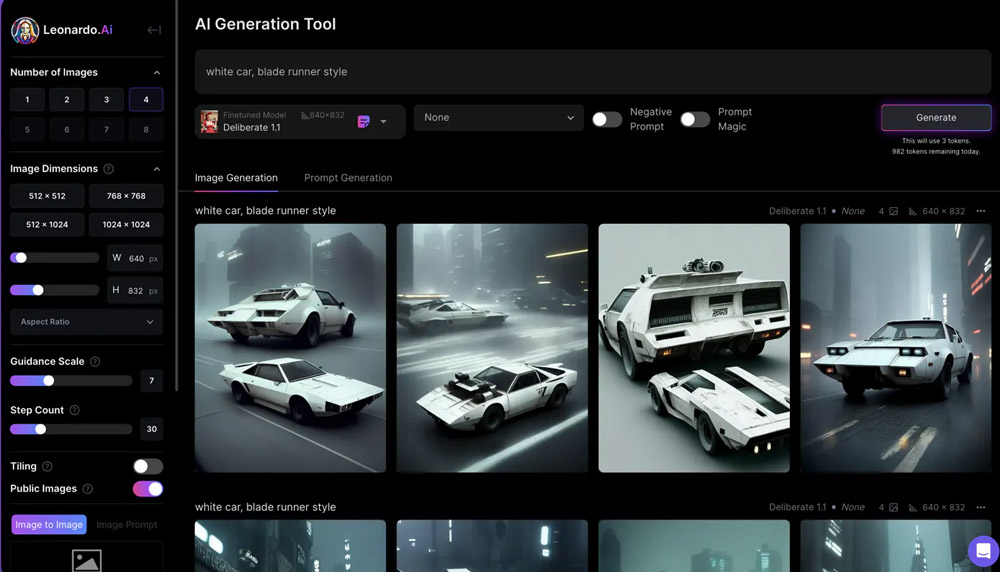Screen dimensions: 1000x572
Task: Select 6 images option
Action: pos(67,129)
